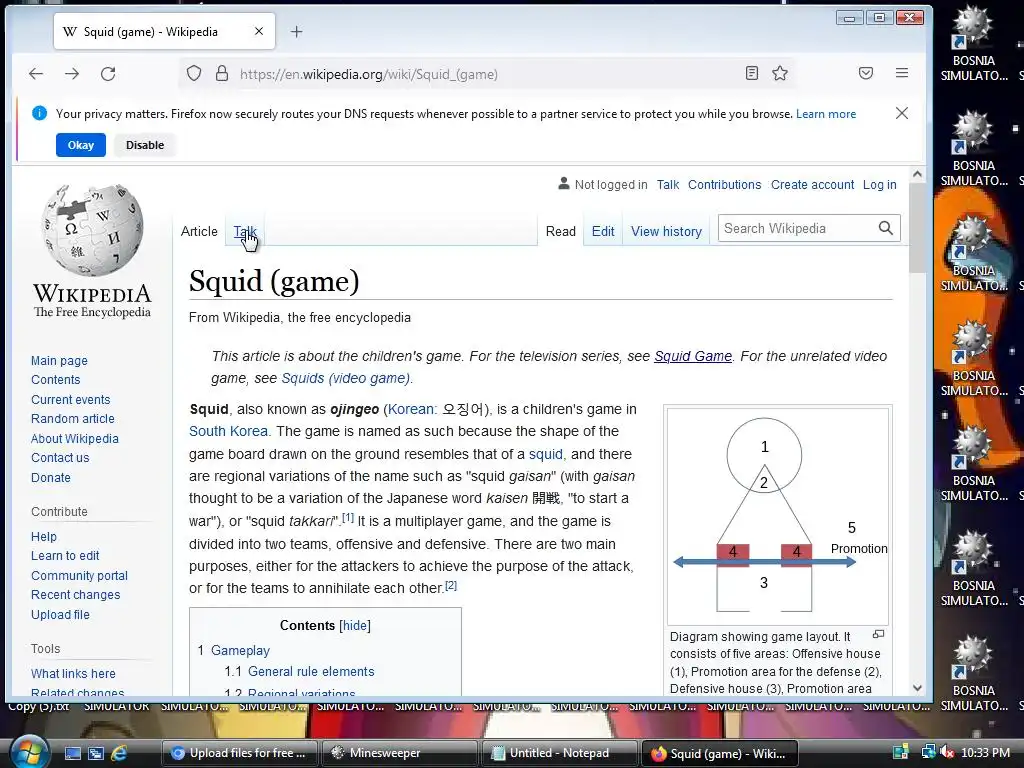Follow the squid animal link
Screen dimensions: 1024x768
[545, 454]
